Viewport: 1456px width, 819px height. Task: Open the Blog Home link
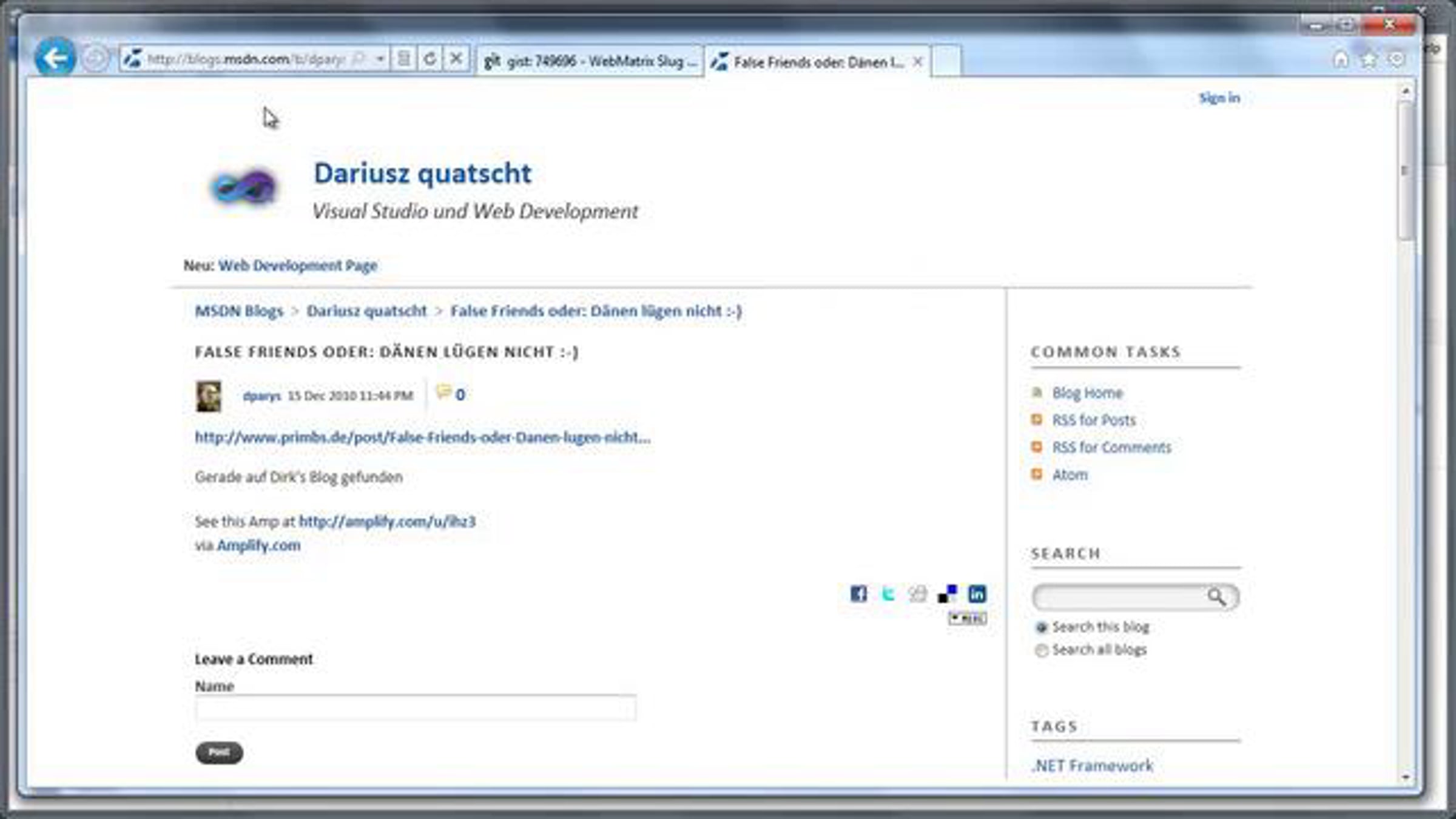point(1087,393)
